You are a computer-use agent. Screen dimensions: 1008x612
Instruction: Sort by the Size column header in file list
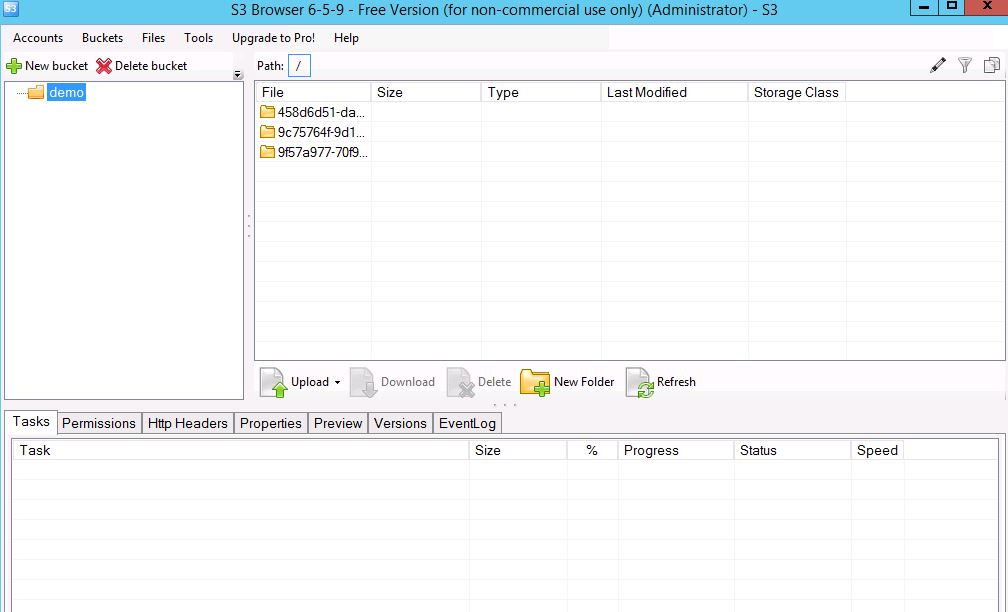click(x=426, y=92)
